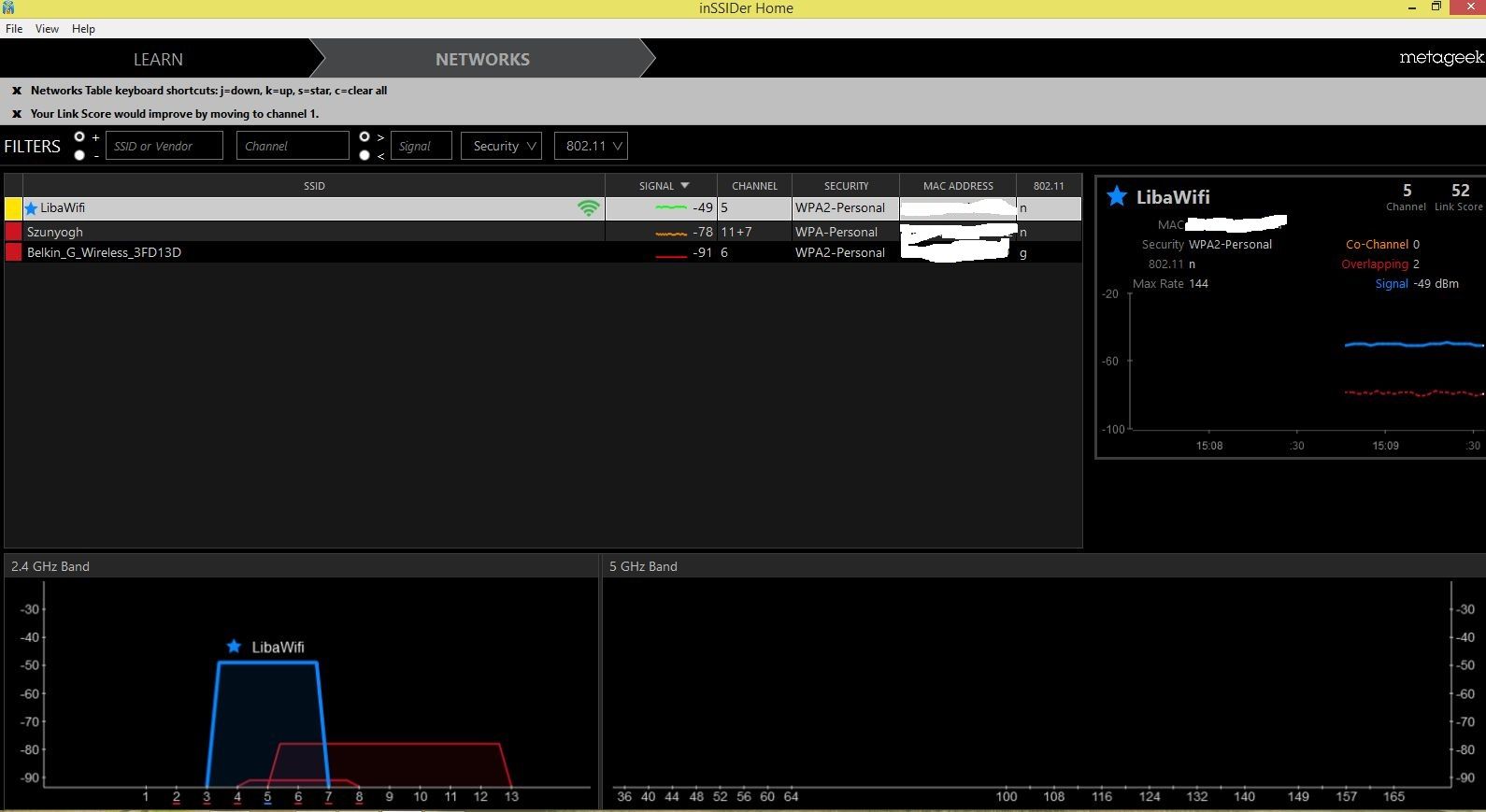
Task: Click the Signal column sort arrow
Action: pos(685,186)
